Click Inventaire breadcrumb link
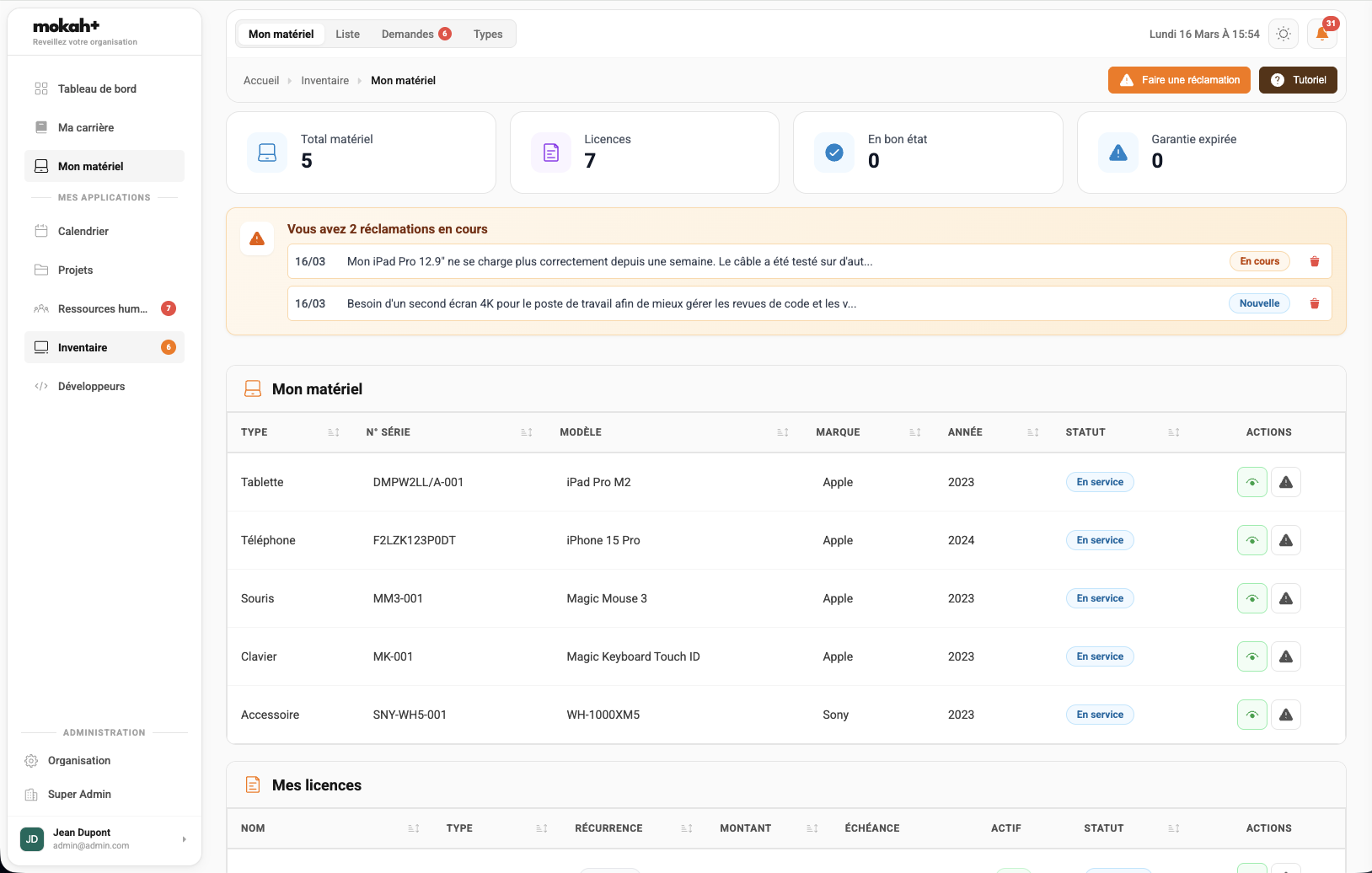1372x873 pixels. pyautogui.click(x=324, y=81)
